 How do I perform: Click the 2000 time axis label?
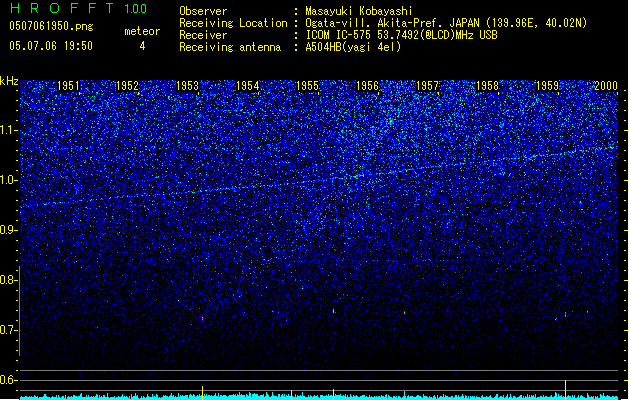[606, 85]
